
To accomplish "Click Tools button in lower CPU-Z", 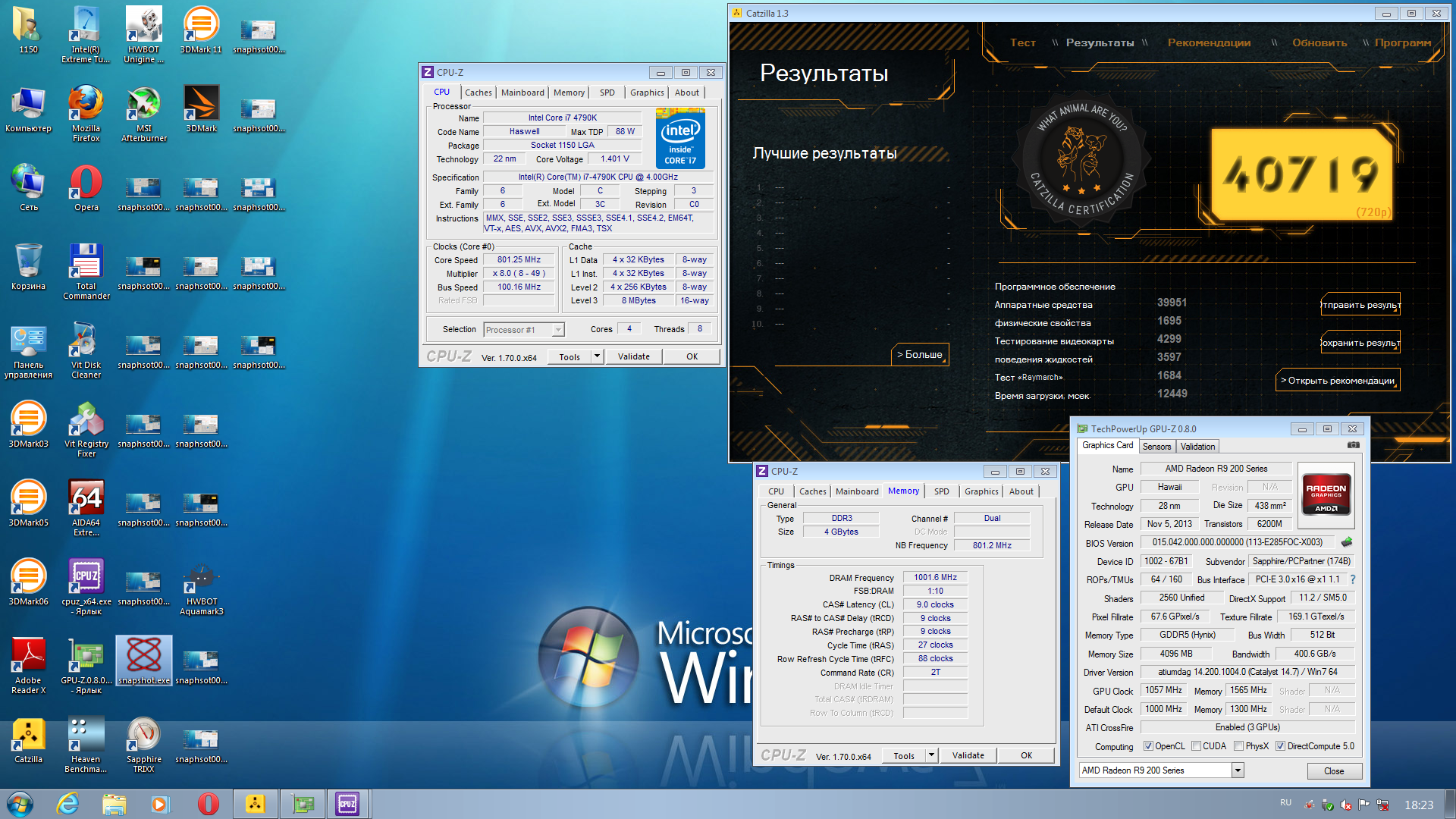I will 904,755.
